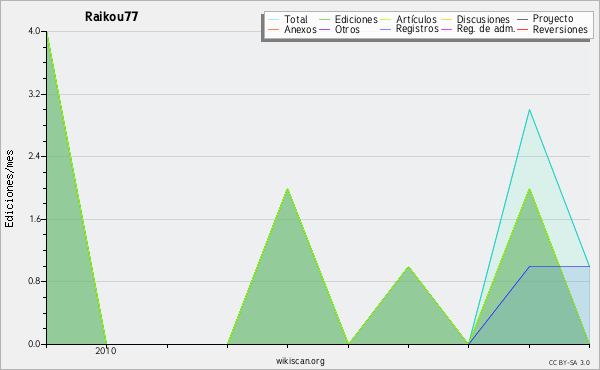
Task: Click the Total legend label
Action: click(x=296, y=19)
